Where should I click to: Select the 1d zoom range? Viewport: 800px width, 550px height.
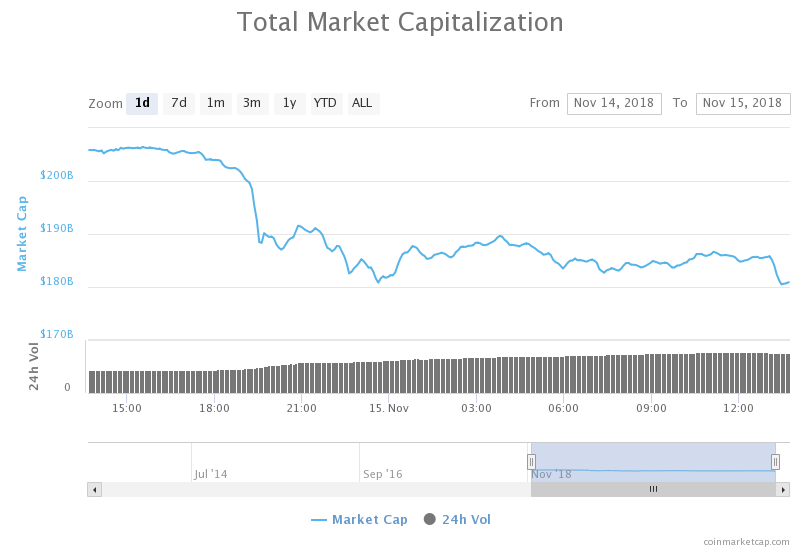coord(142,103)
